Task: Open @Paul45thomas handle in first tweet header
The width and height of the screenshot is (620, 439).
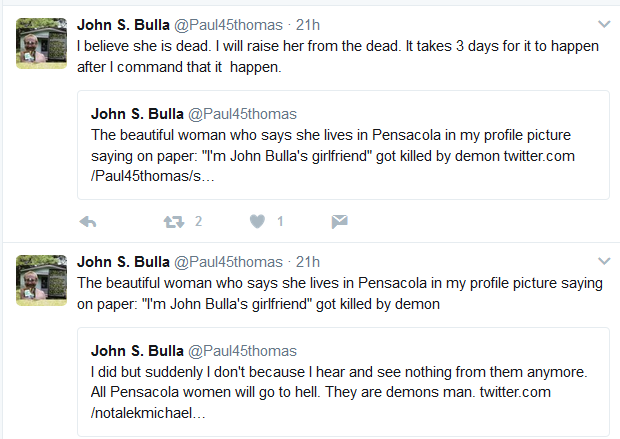Action: pos(229,25)
